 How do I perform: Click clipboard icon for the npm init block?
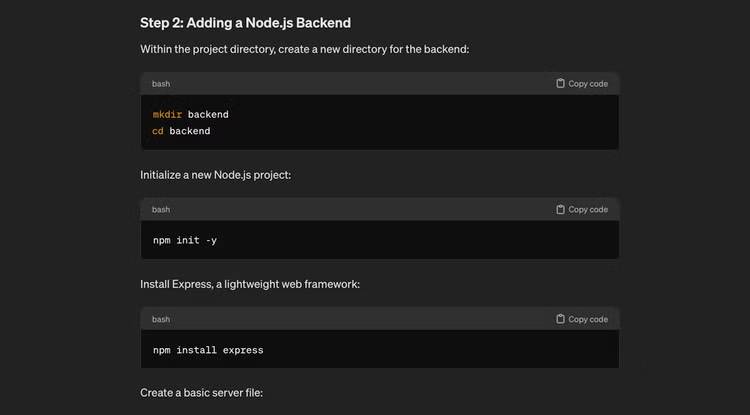560,209
